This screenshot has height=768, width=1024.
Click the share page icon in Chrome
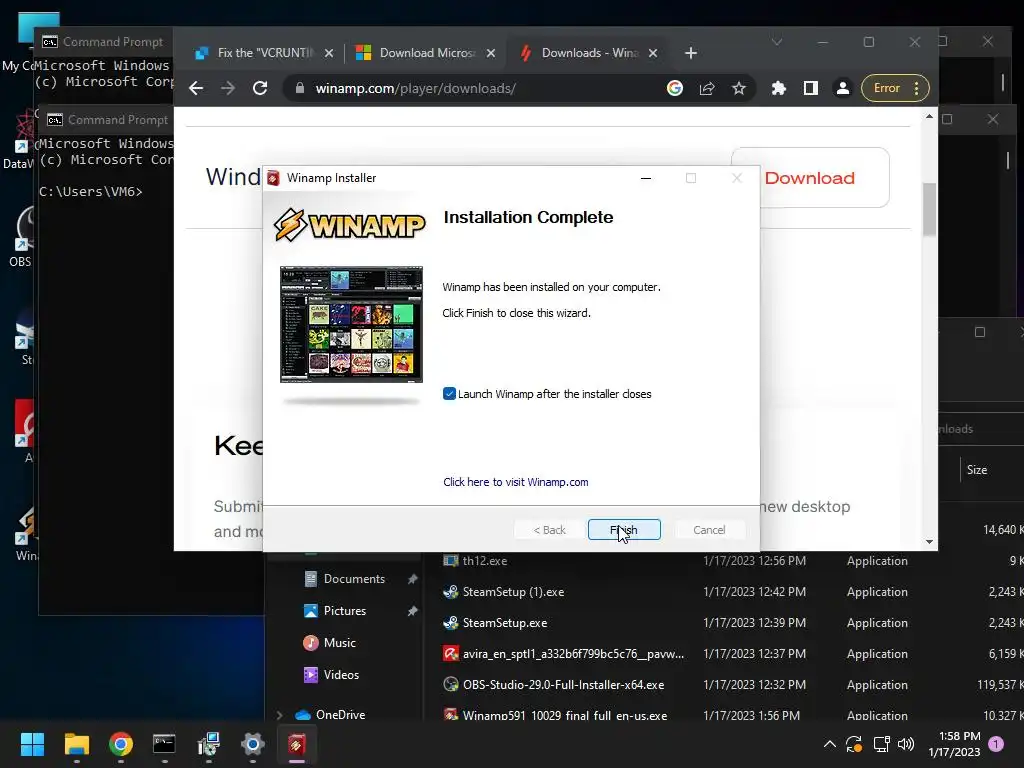coord(707,88)
